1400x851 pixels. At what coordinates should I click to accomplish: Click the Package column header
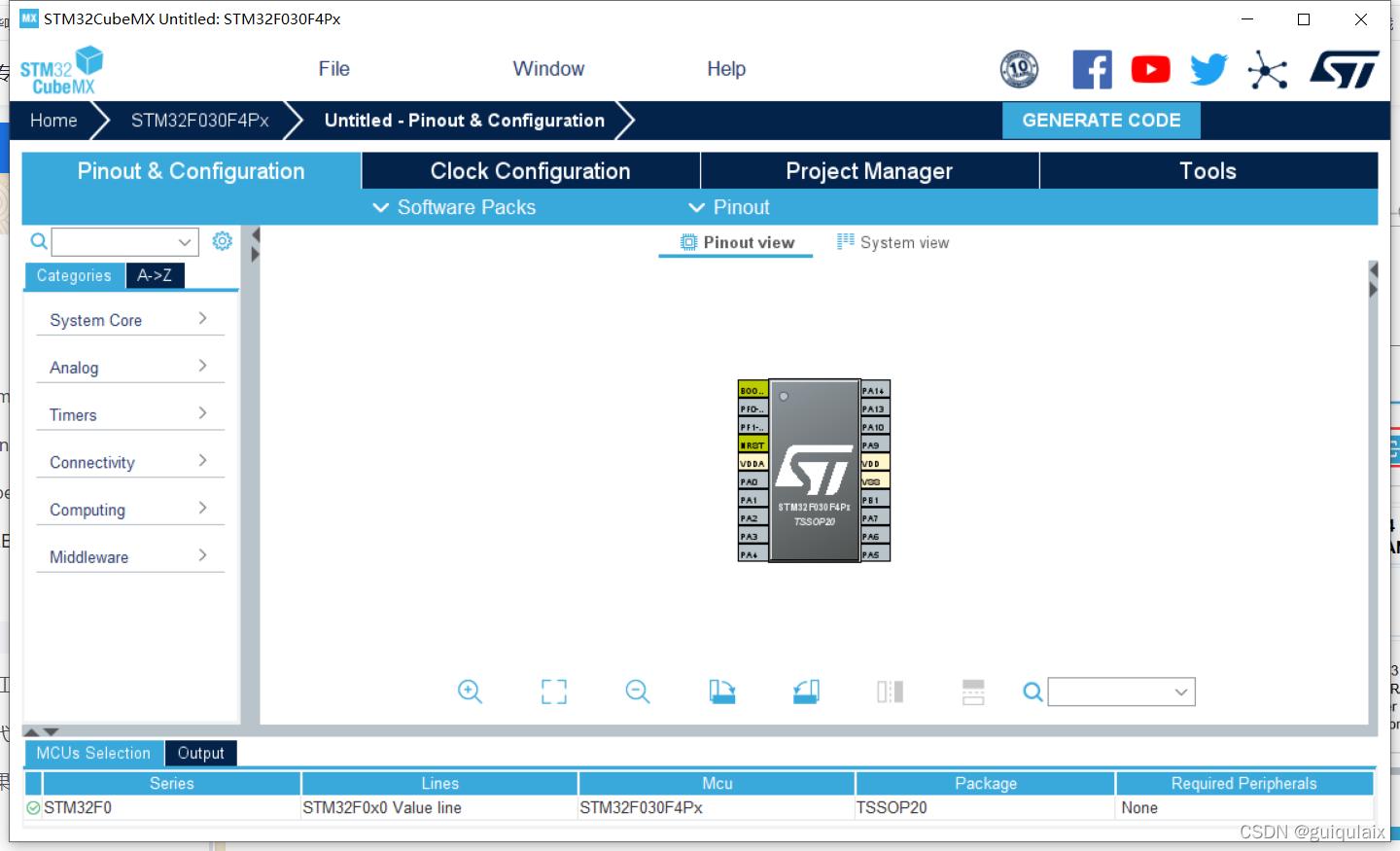click(x=986, y=783)
